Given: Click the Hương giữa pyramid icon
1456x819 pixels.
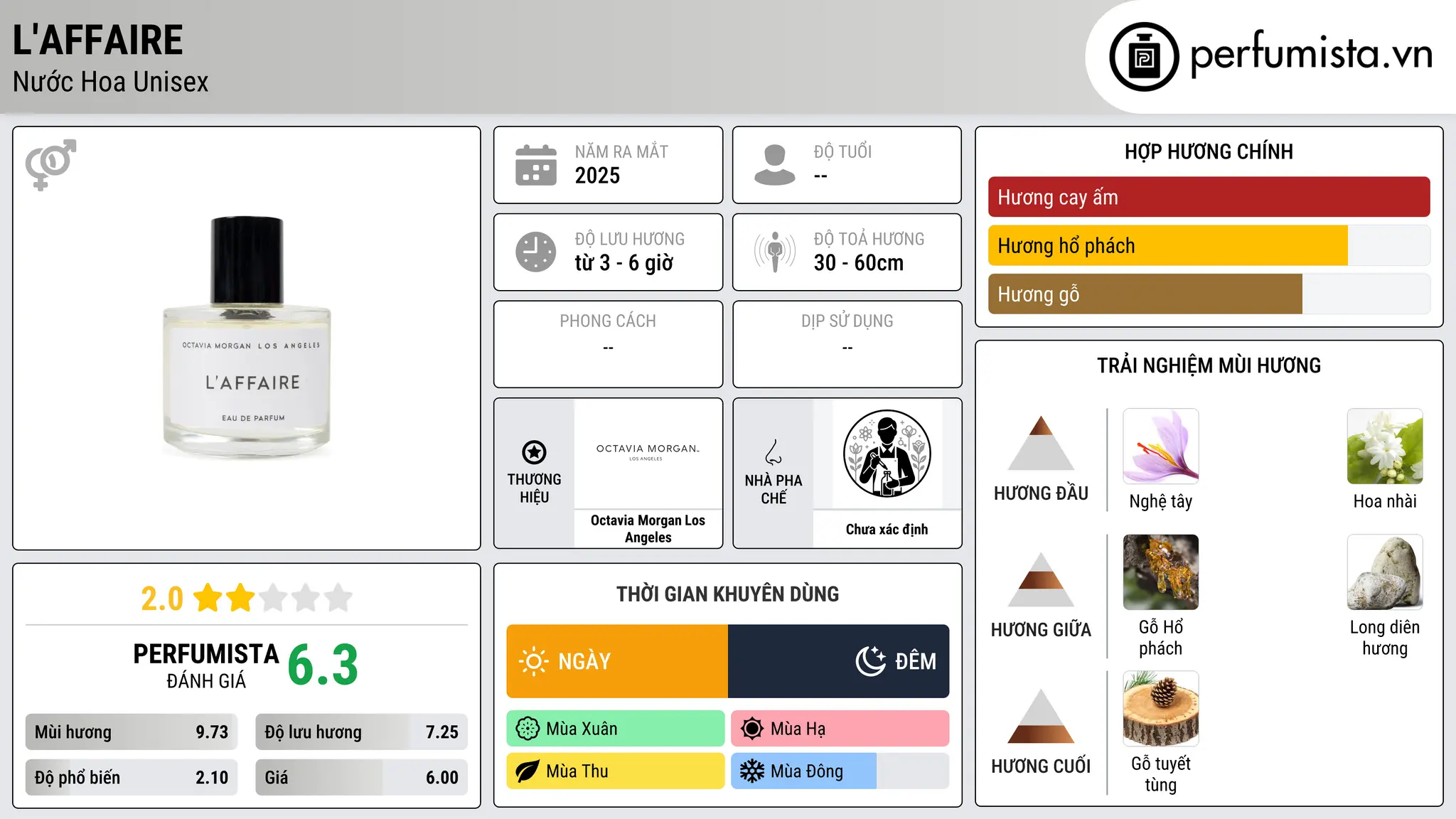Looking at the screenshot, I should click(x=1041, y=579).
